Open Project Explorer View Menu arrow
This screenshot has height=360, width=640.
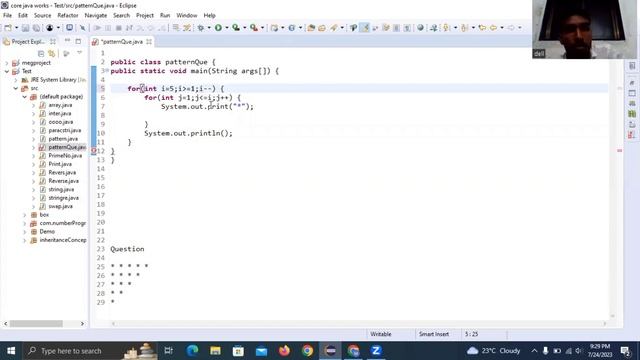point(80,53)
